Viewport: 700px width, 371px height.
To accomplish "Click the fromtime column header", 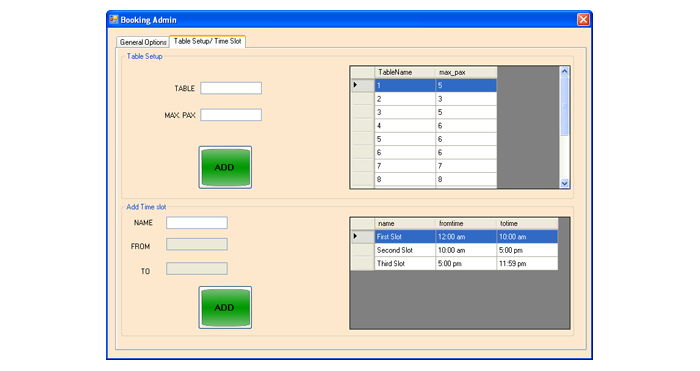I will tap(466, 223).
